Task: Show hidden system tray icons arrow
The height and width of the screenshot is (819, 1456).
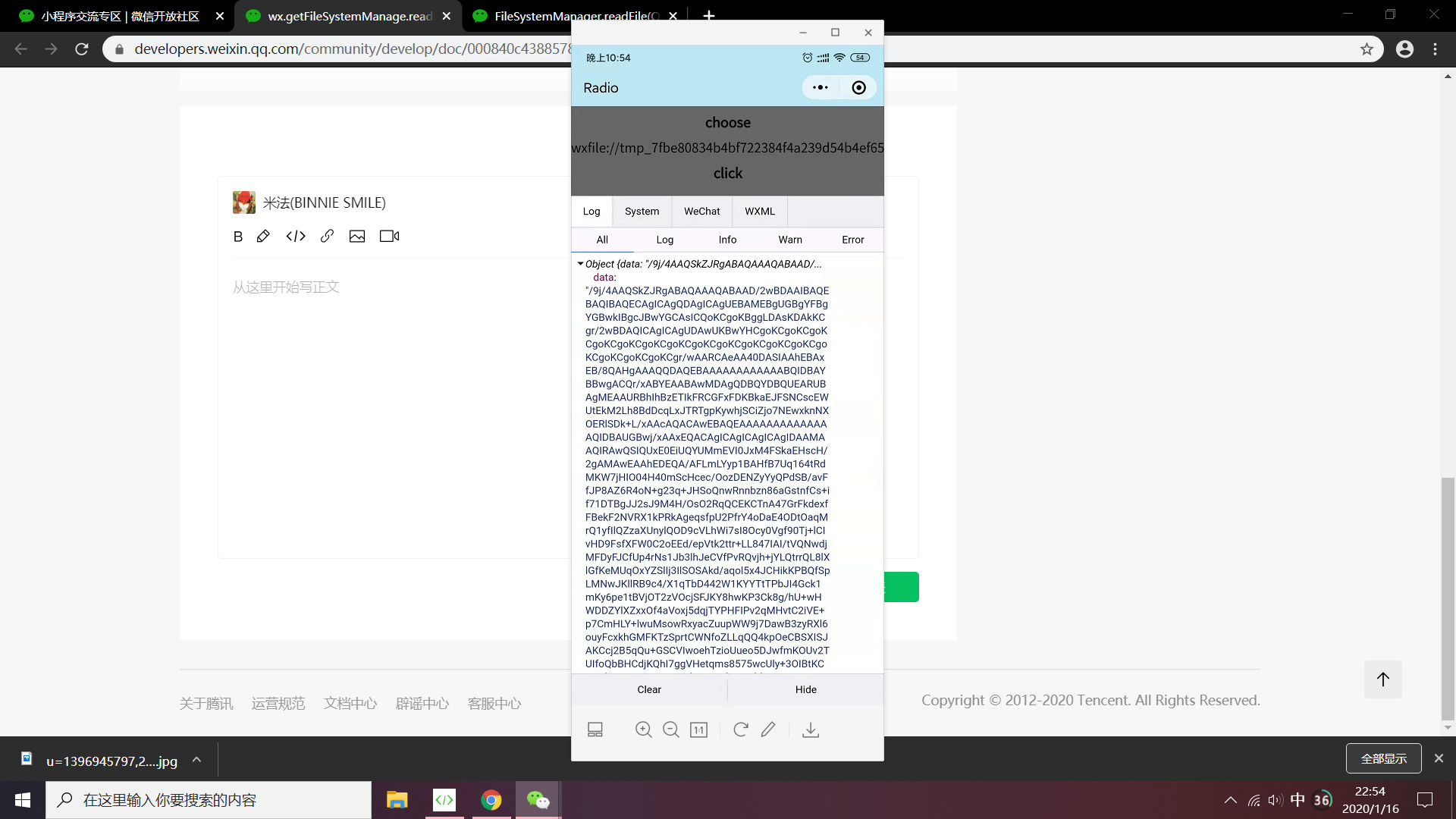Action: click(x=1231, y=800)
